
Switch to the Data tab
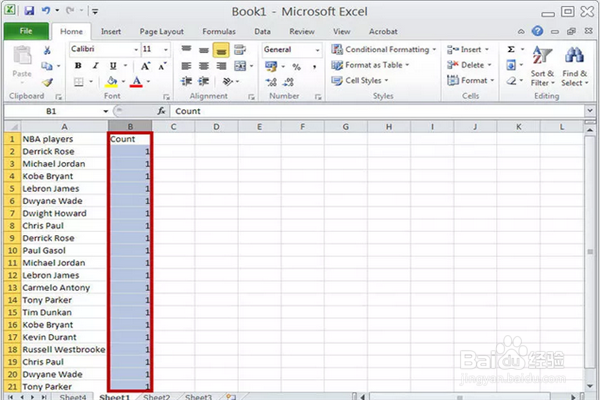[262, 31]
